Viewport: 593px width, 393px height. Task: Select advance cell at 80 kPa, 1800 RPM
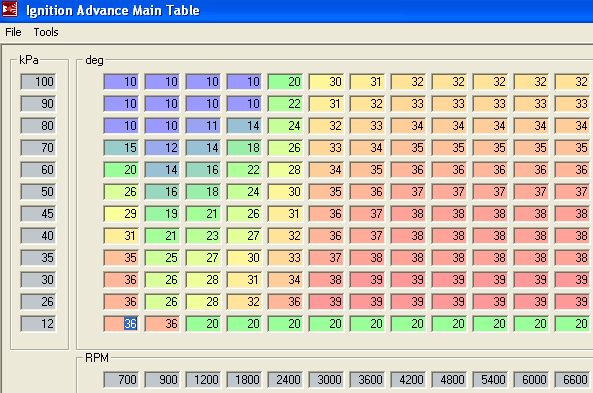click(244, 126)
